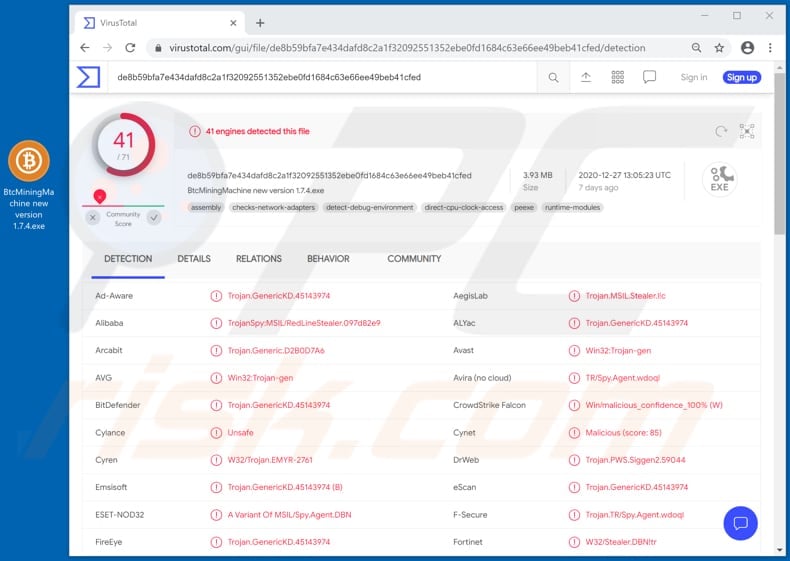Screen dimensions: 790x561
Task: Click the padlock site info icon
Action: coord(158,48)
